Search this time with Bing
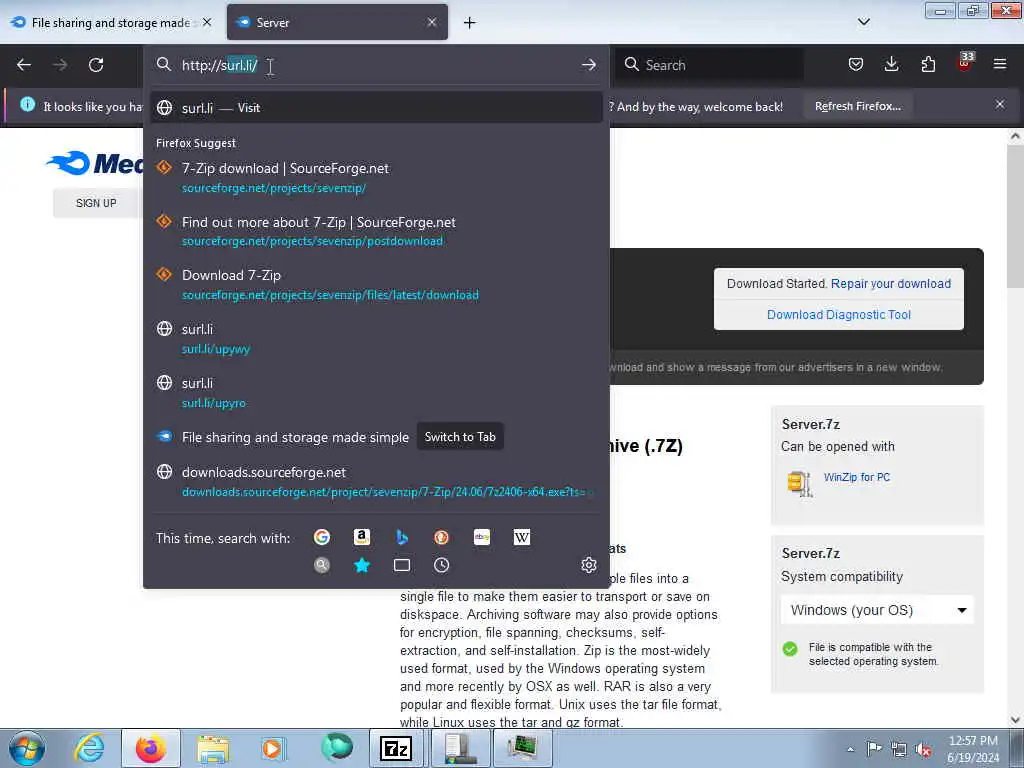Viewport: 1024px width, 768px height. tap(402, 537)
